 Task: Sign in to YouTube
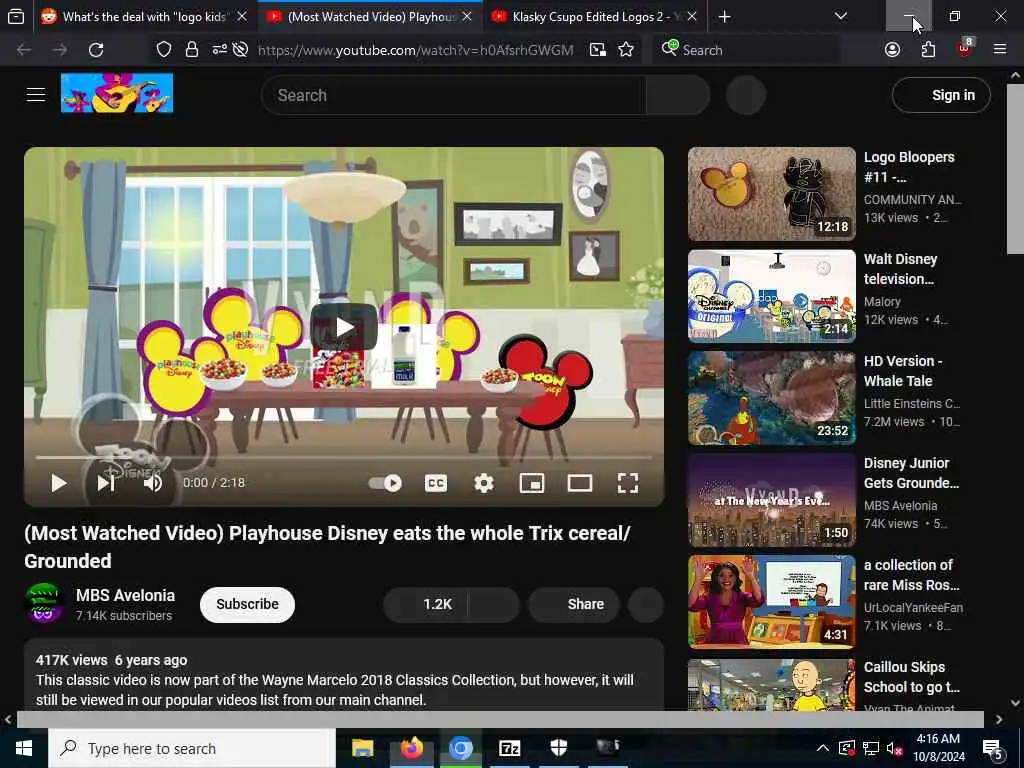point(941,95)
